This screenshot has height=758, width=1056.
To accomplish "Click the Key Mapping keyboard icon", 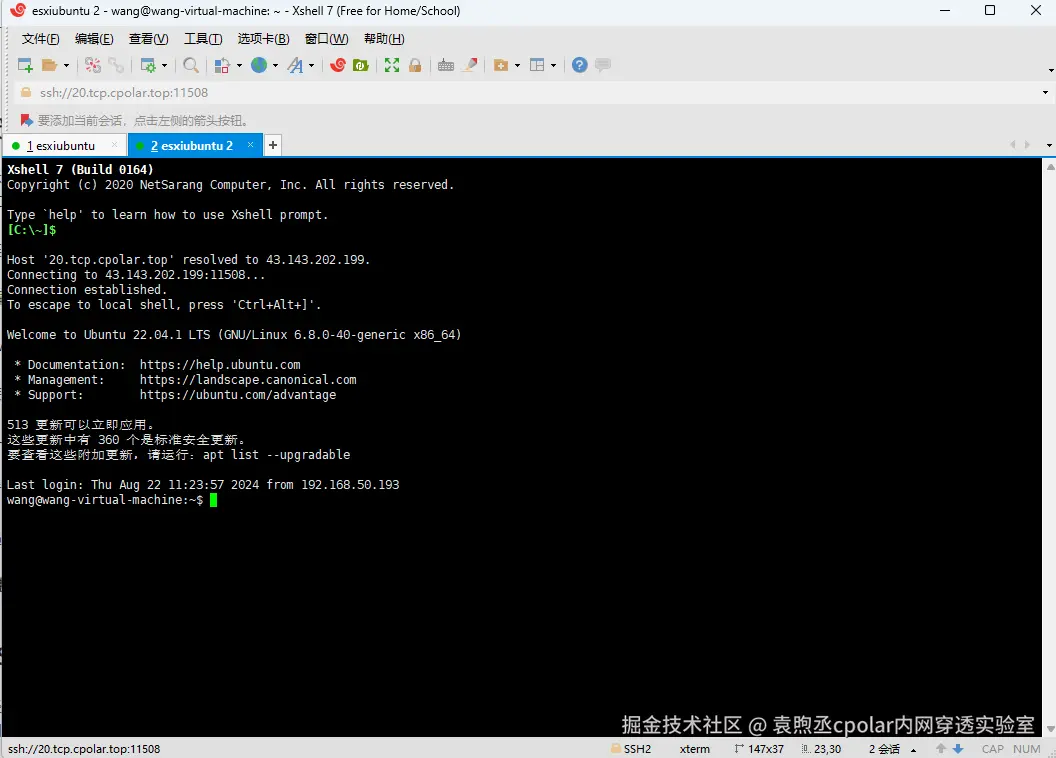I will 446,65.
